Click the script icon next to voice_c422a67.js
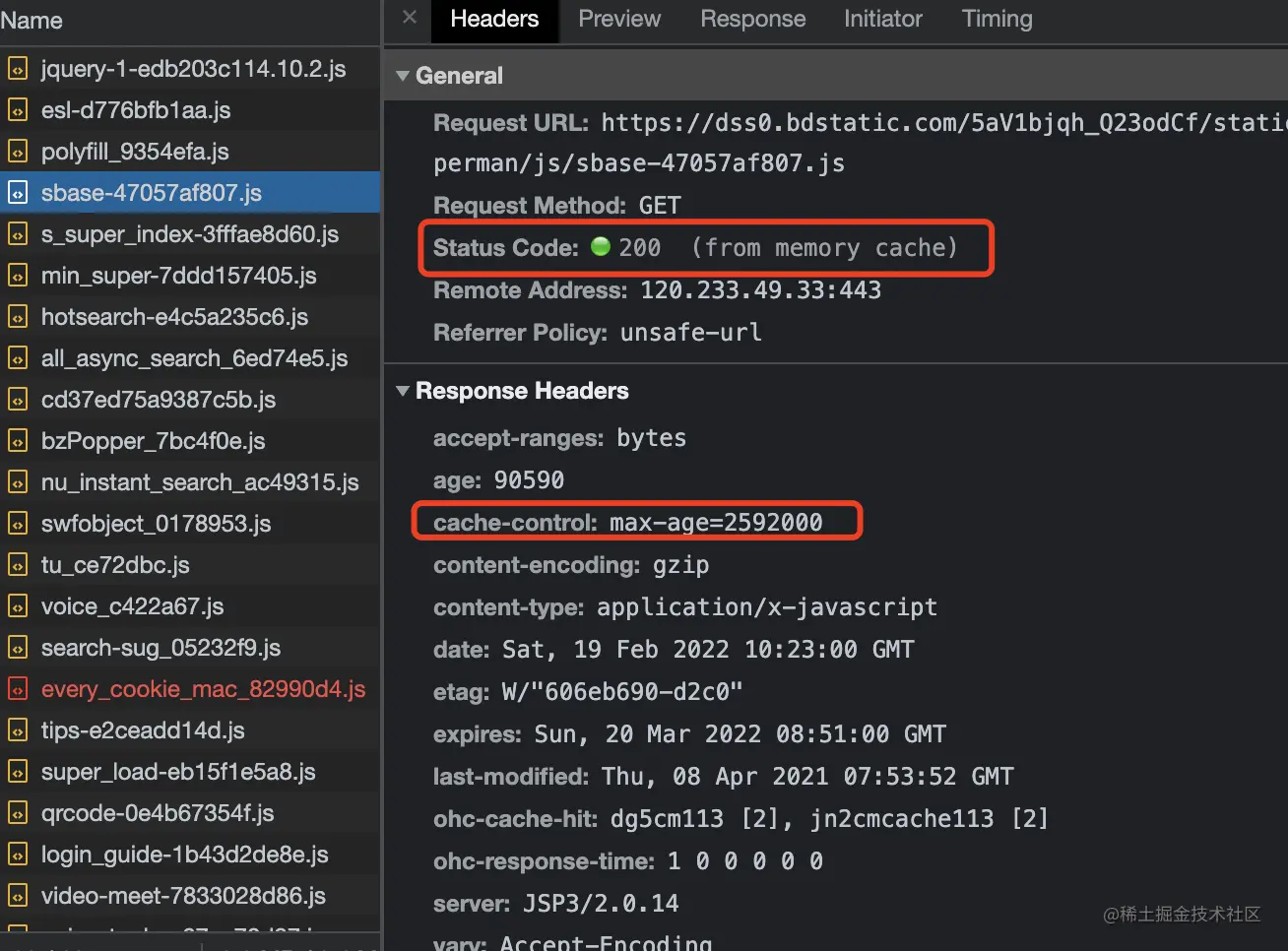 [18, 606]
